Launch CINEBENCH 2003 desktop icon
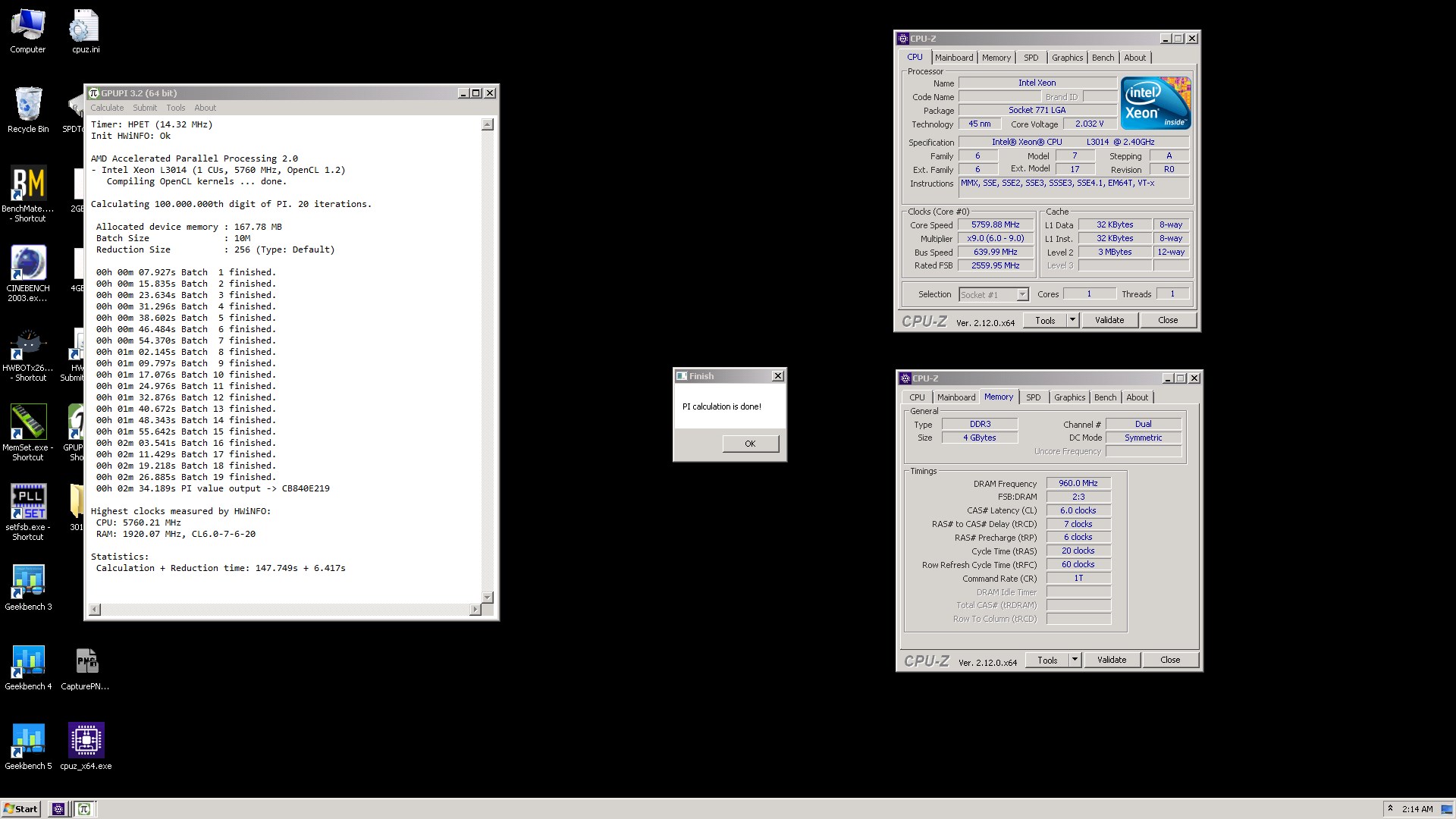 pyautogui.click(x=28, y=274)
